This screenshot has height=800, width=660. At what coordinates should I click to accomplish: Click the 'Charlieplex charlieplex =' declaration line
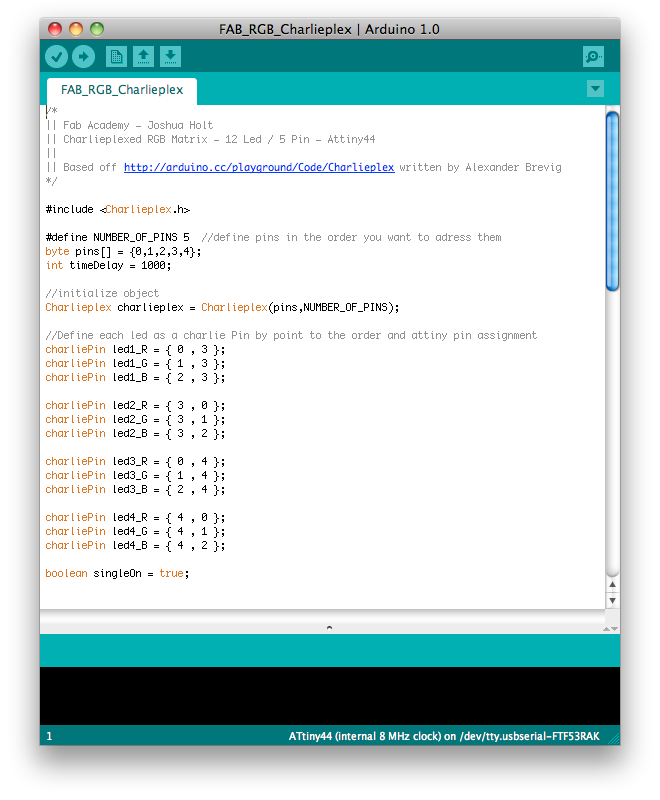pos(222,308)
